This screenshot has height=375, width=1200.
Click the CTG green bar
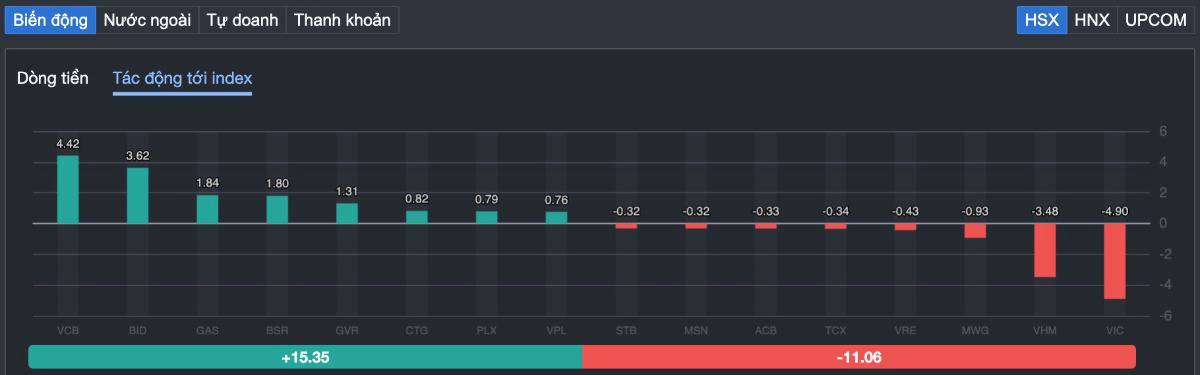pyautogui.click(x=417, y=217)
